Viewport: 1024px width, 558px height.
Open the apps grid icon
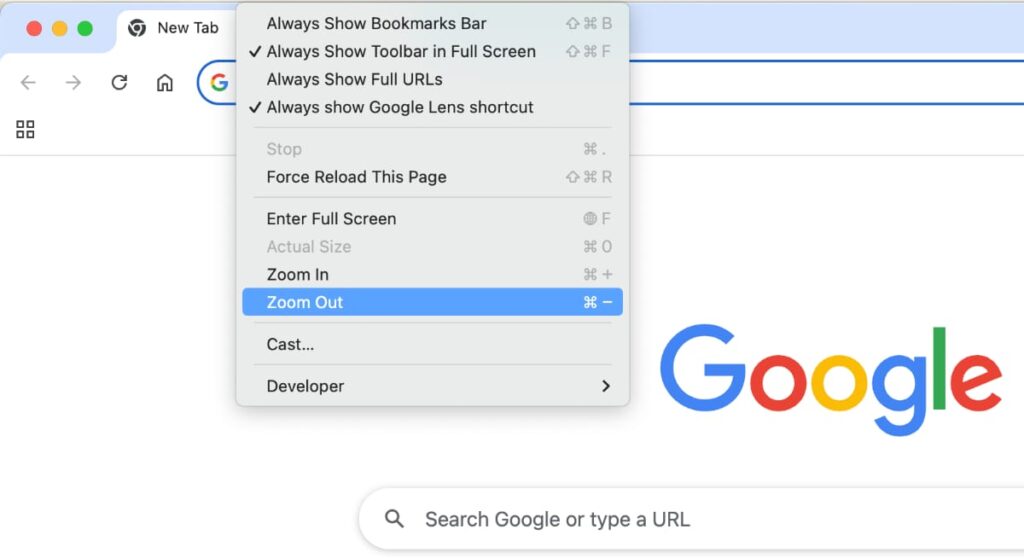coord(26,129)
